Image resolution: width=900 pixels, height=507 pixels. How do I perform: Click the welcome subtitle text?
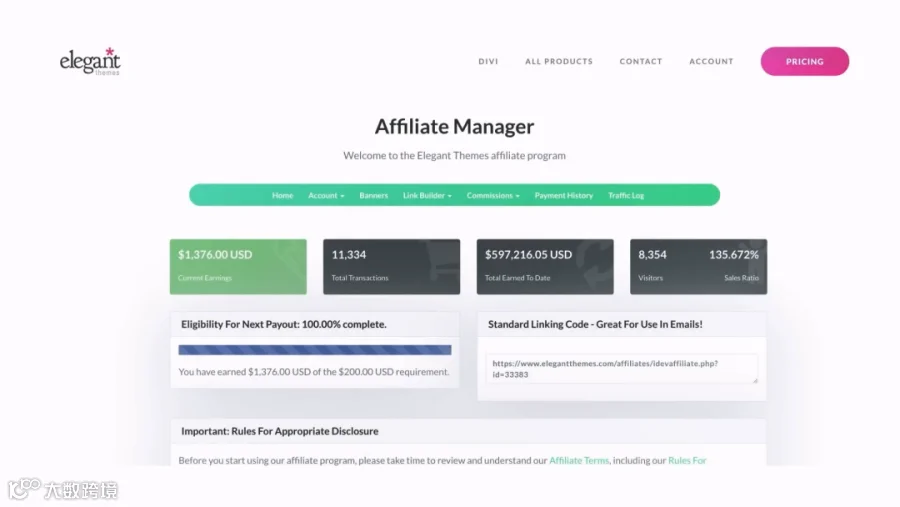tap(455, 155)
